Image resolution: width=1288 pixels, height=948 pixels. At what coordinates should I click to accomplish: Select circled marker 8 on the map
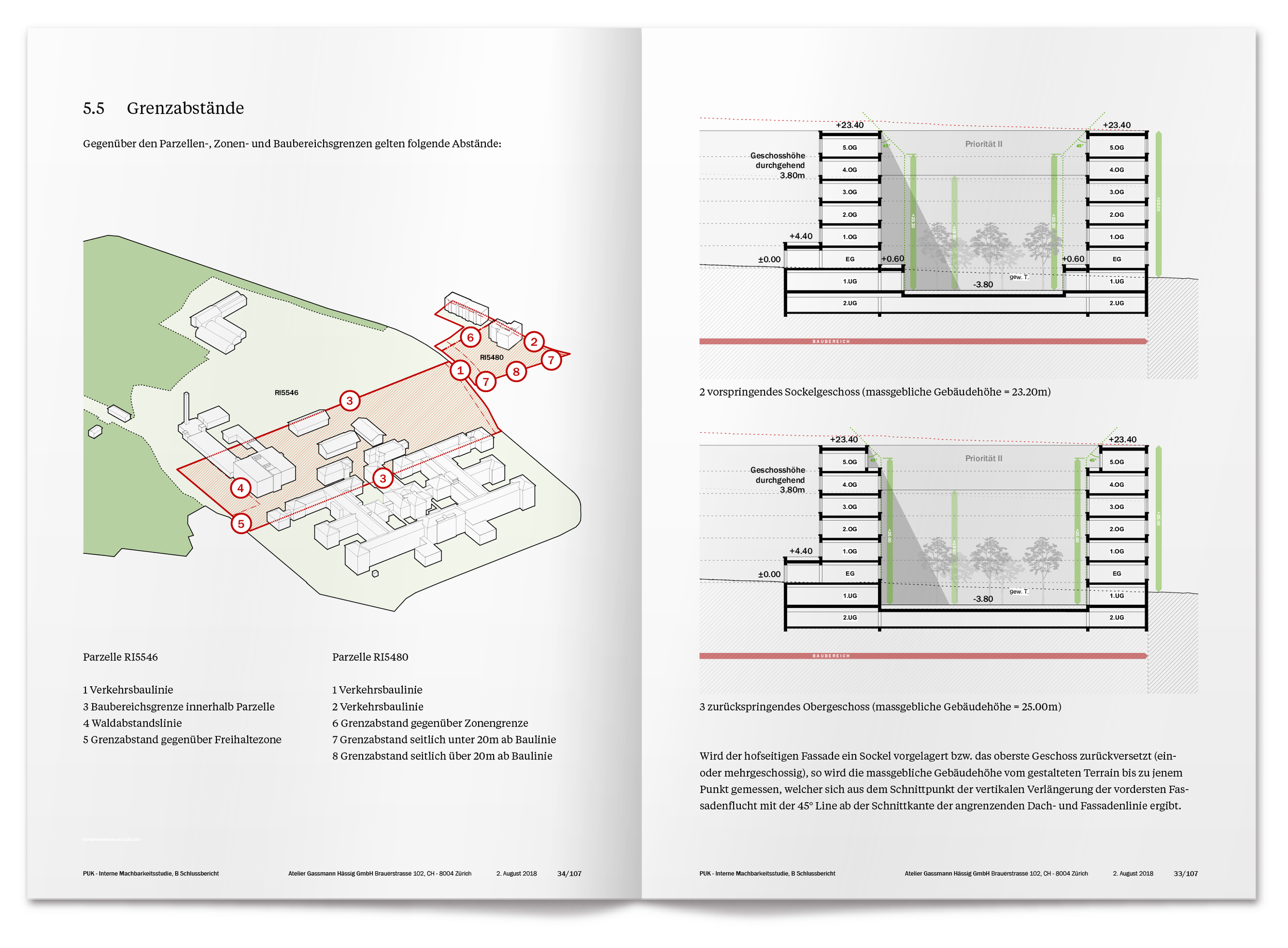point(516,372)
